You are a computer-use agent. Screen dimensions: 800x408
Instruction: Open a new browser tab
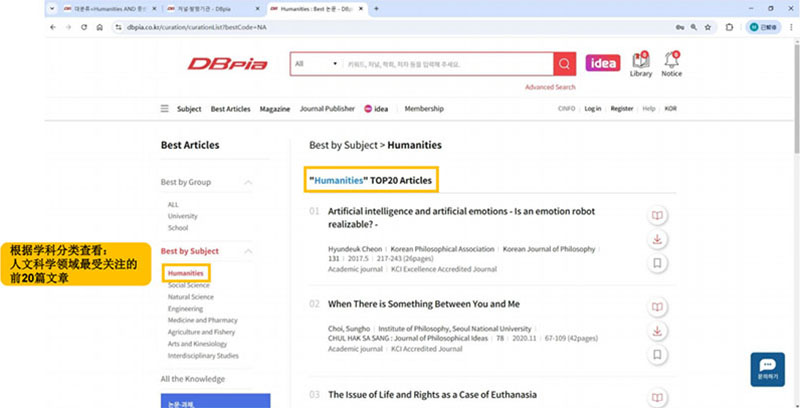point(377,9)
